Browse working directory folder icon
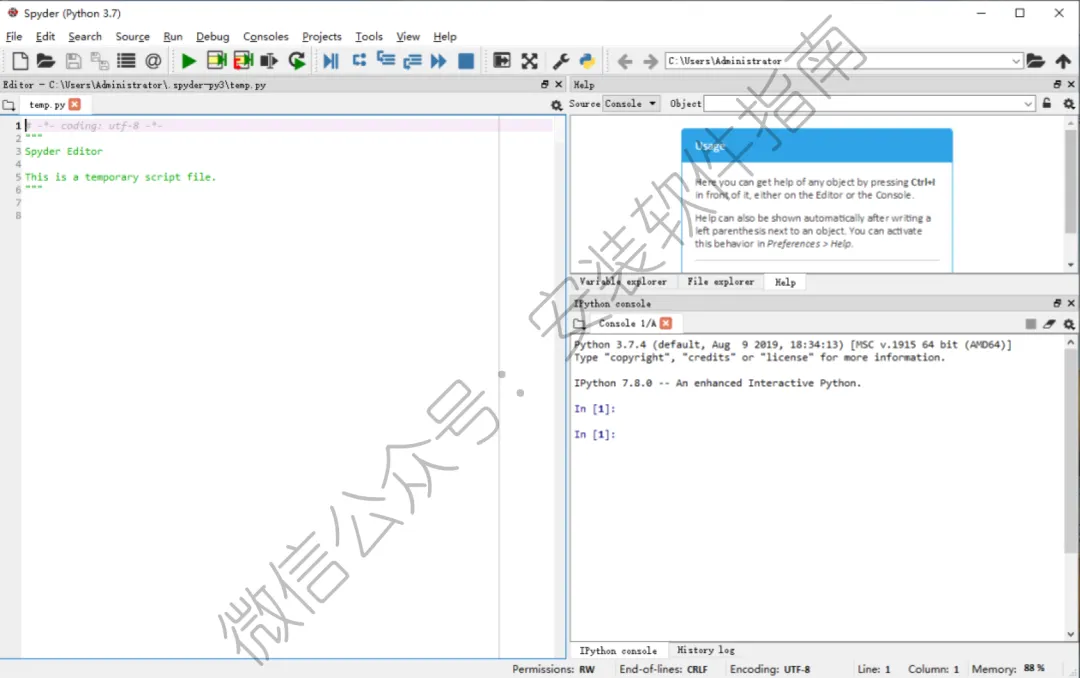Viewport: 1080px width, 678px height. click(1035, 61)
